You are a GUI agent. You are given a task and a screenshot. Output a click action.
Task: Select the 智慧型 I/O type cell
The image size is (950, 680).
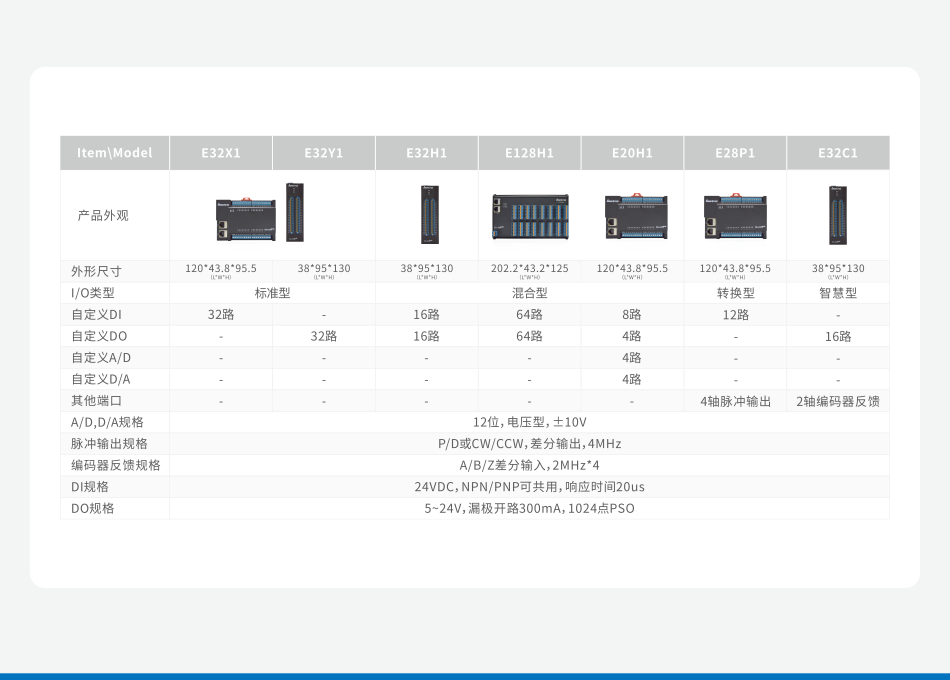838,293
